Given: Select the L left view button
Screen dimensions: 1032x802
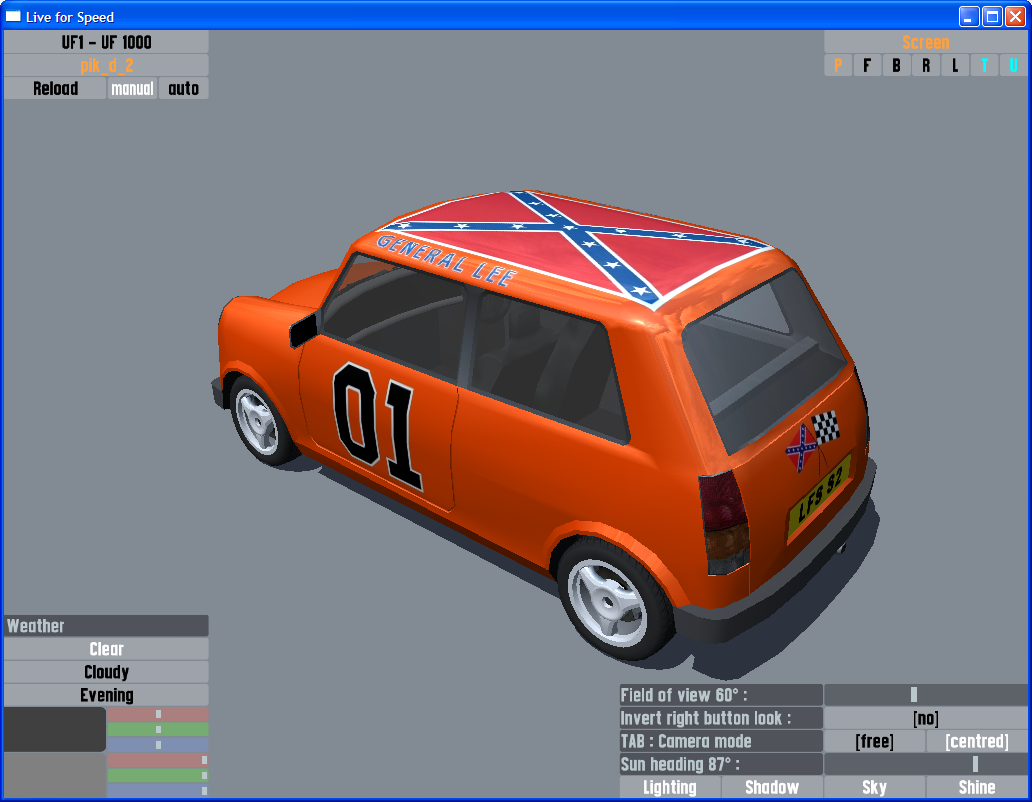Looking at the screenshot, I should pos(955,65).
